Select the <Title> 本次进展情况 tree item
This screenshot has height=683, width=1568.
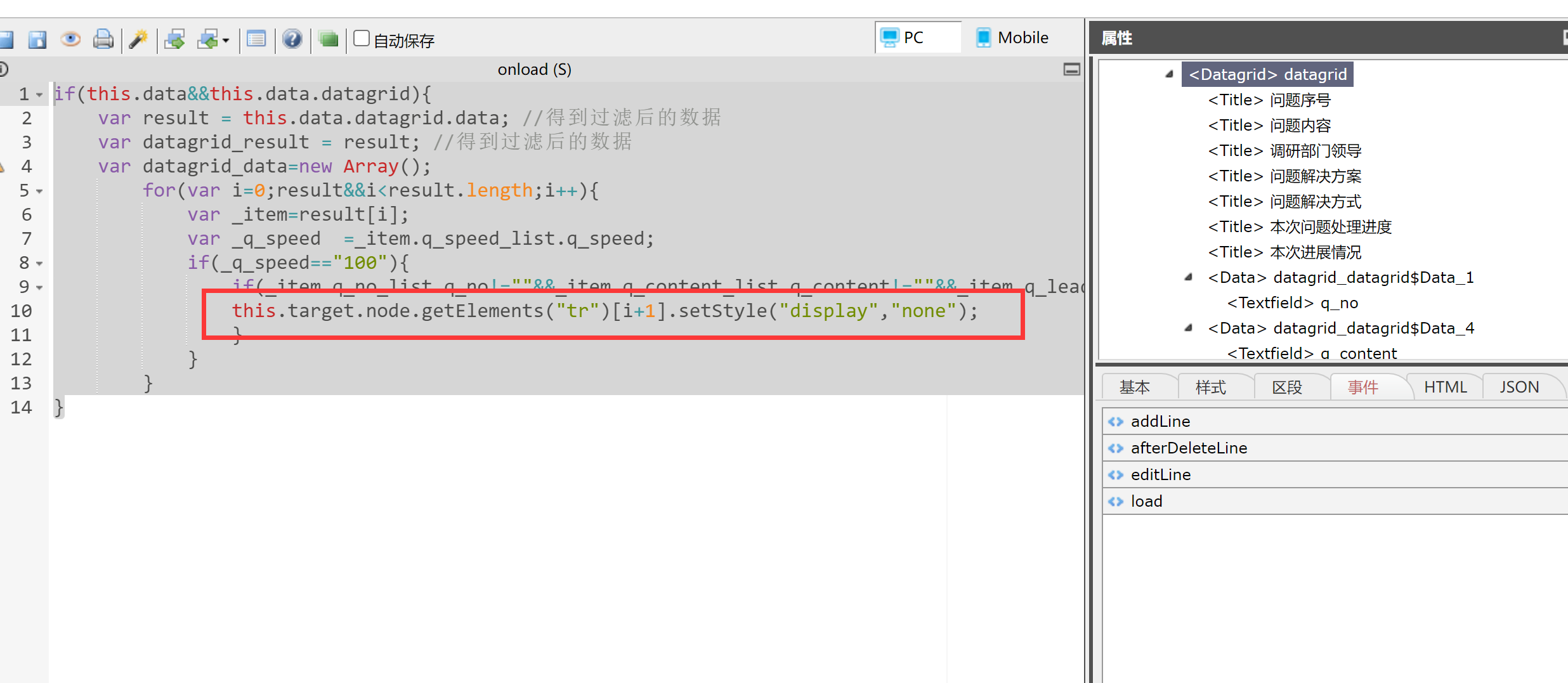tap(1284, 252)
